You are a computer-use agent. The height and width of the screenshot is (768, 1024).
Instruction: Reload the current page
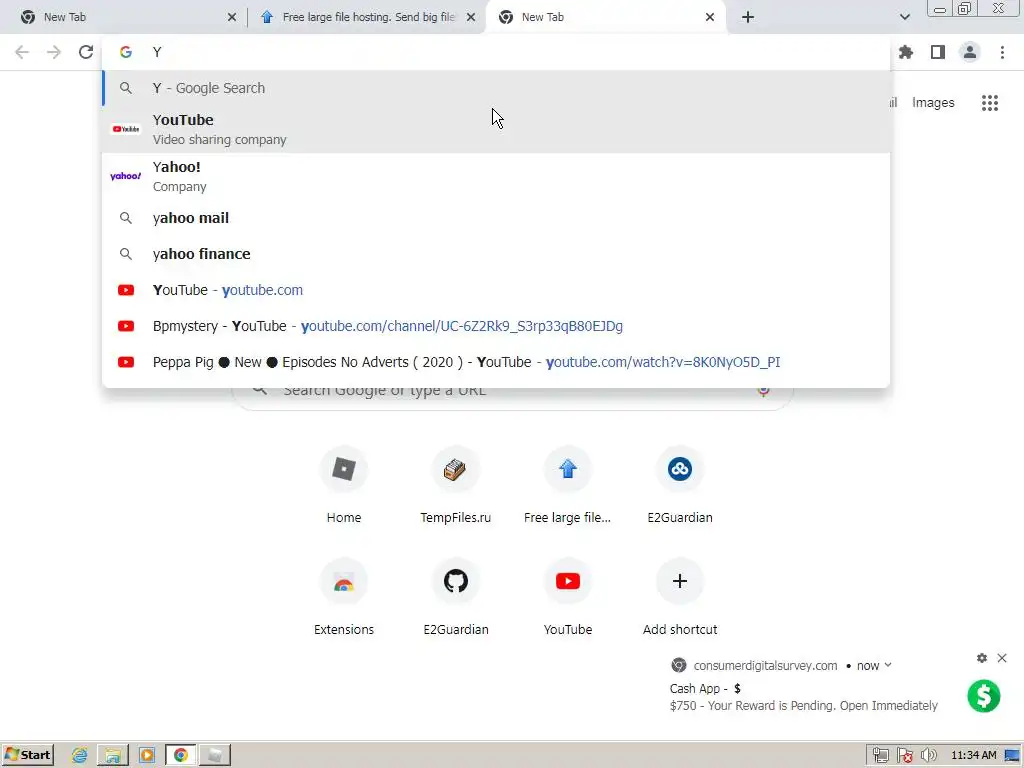click(x=86, y=52)
